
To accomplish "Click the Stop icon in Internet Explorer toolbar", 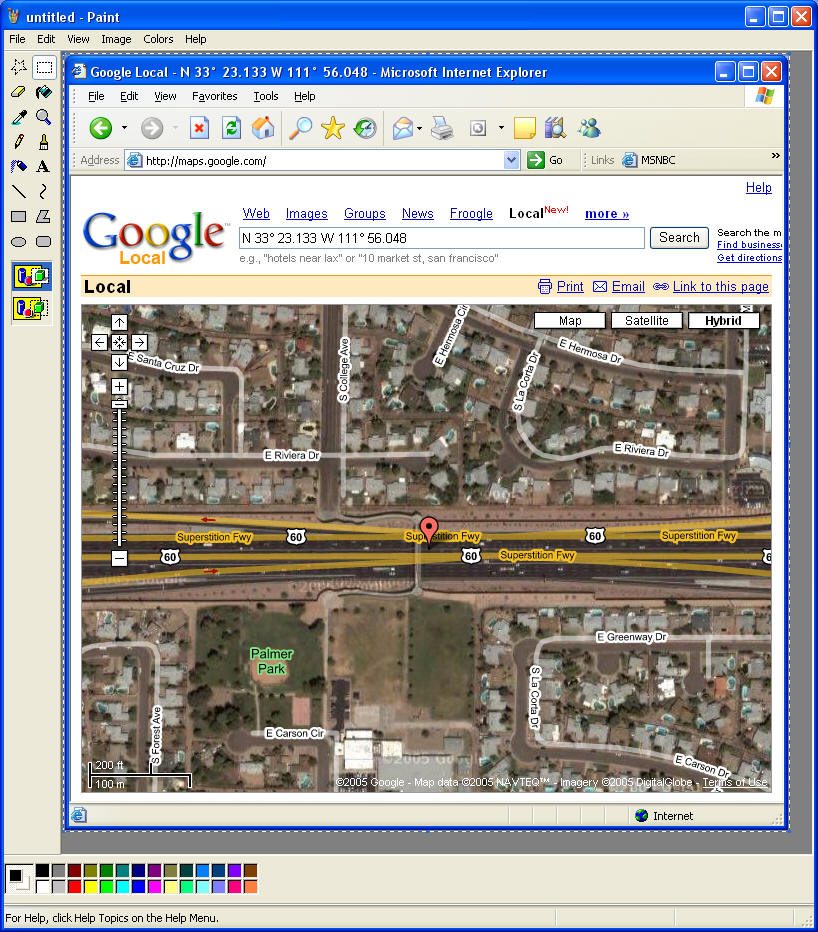I will [199, 128].
